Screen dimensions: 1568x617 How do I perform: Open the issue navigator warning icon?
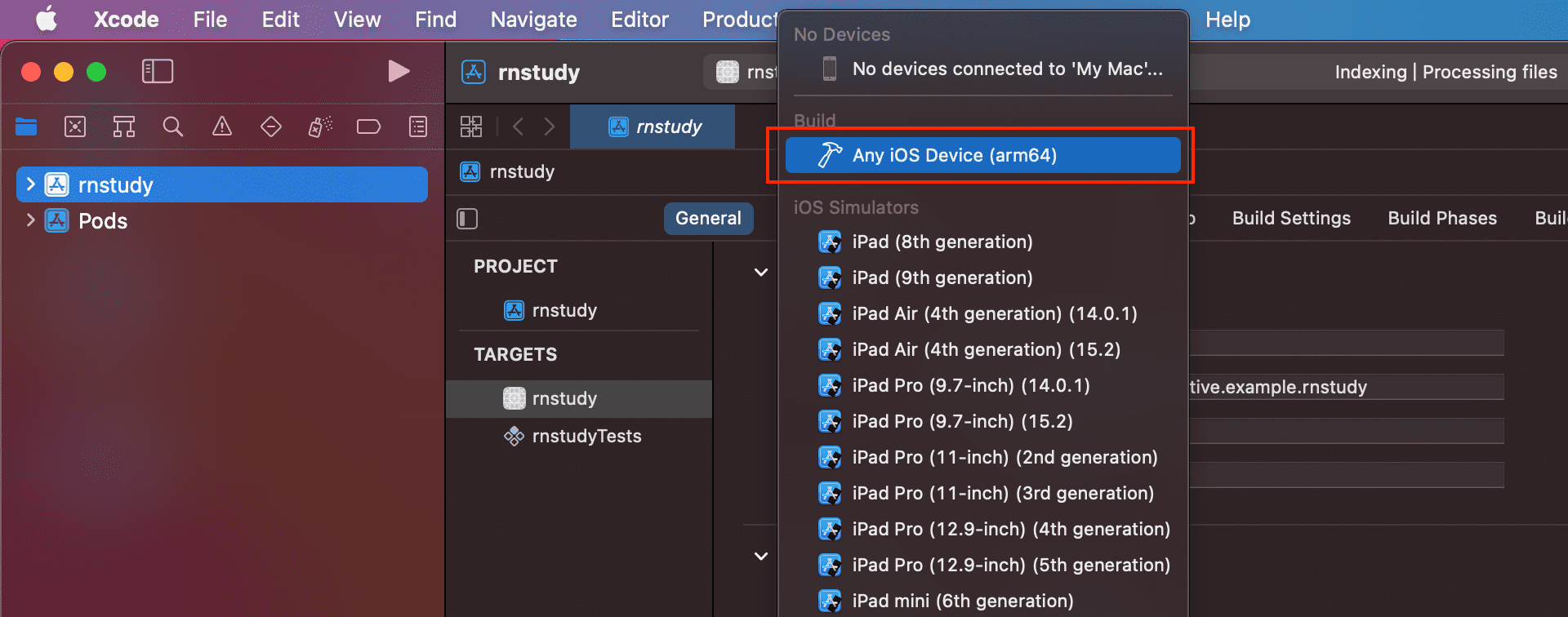click(x=222, y=127)
